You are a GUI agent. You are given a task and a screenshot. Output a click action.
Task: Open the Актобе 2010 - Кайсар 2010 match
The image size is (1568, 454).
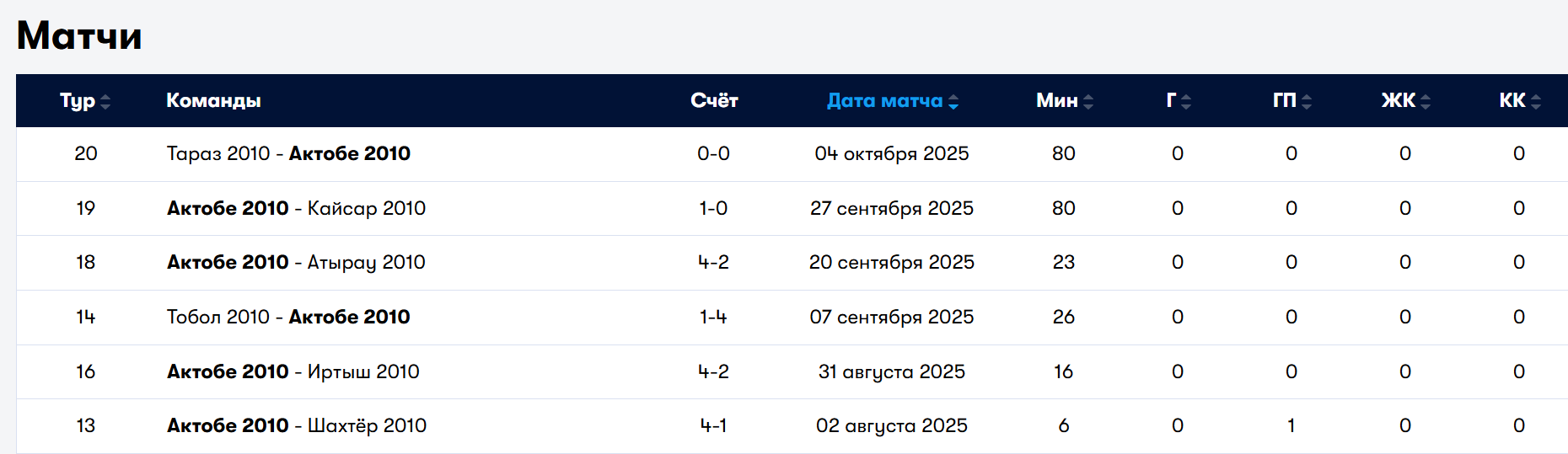point(296,209)
